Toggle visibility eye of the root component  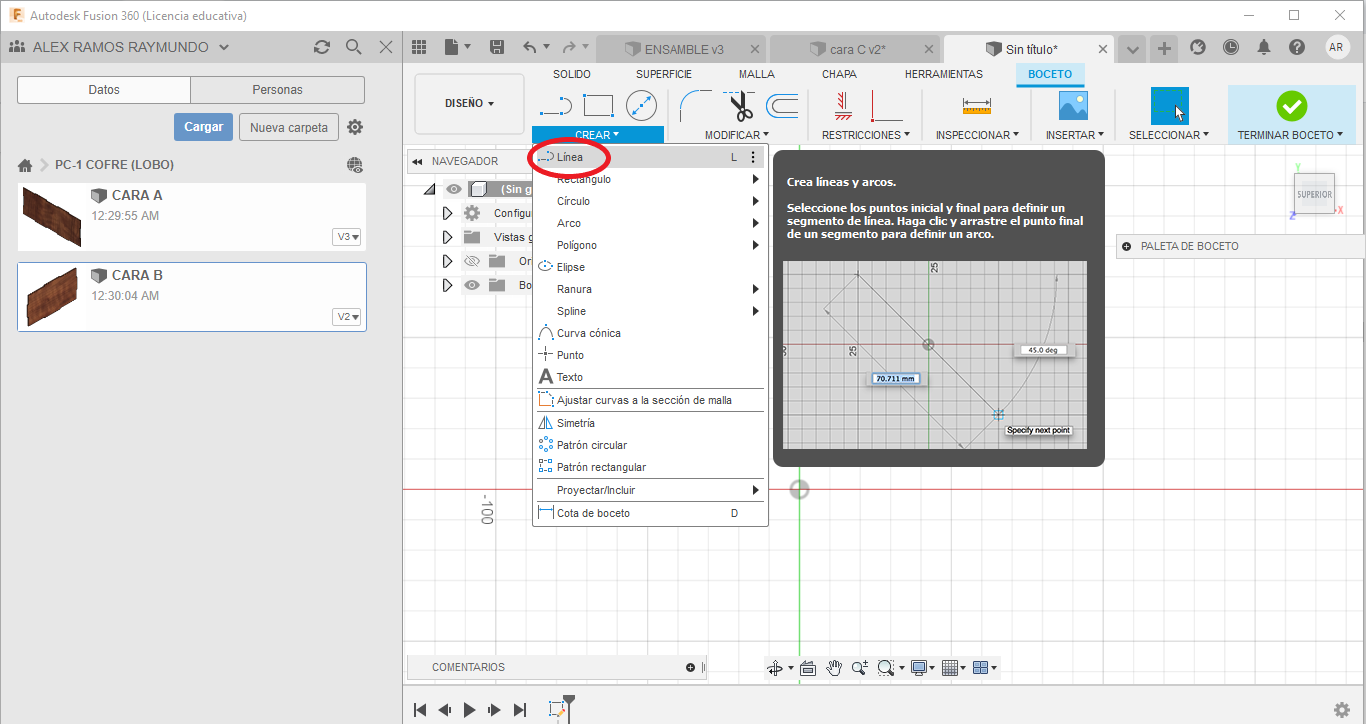pyautogui.click(x=454, y=189)
